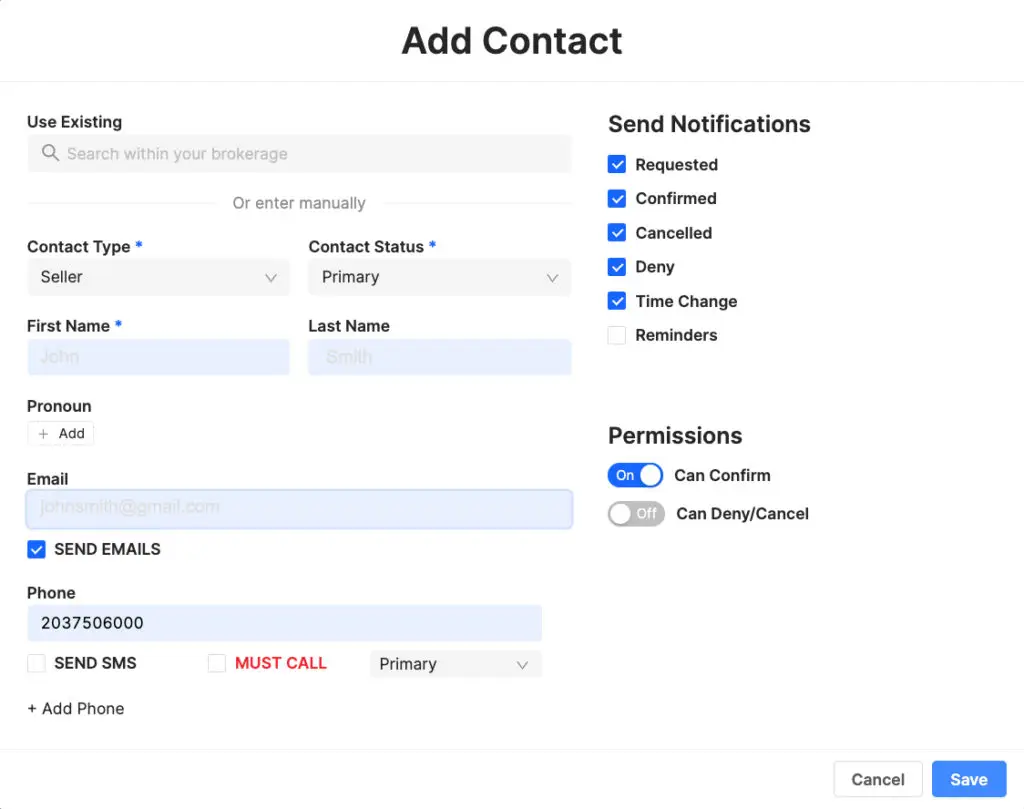Click the search magnifier icon
The image size is (1024, 809).
(x=50, y=154)
